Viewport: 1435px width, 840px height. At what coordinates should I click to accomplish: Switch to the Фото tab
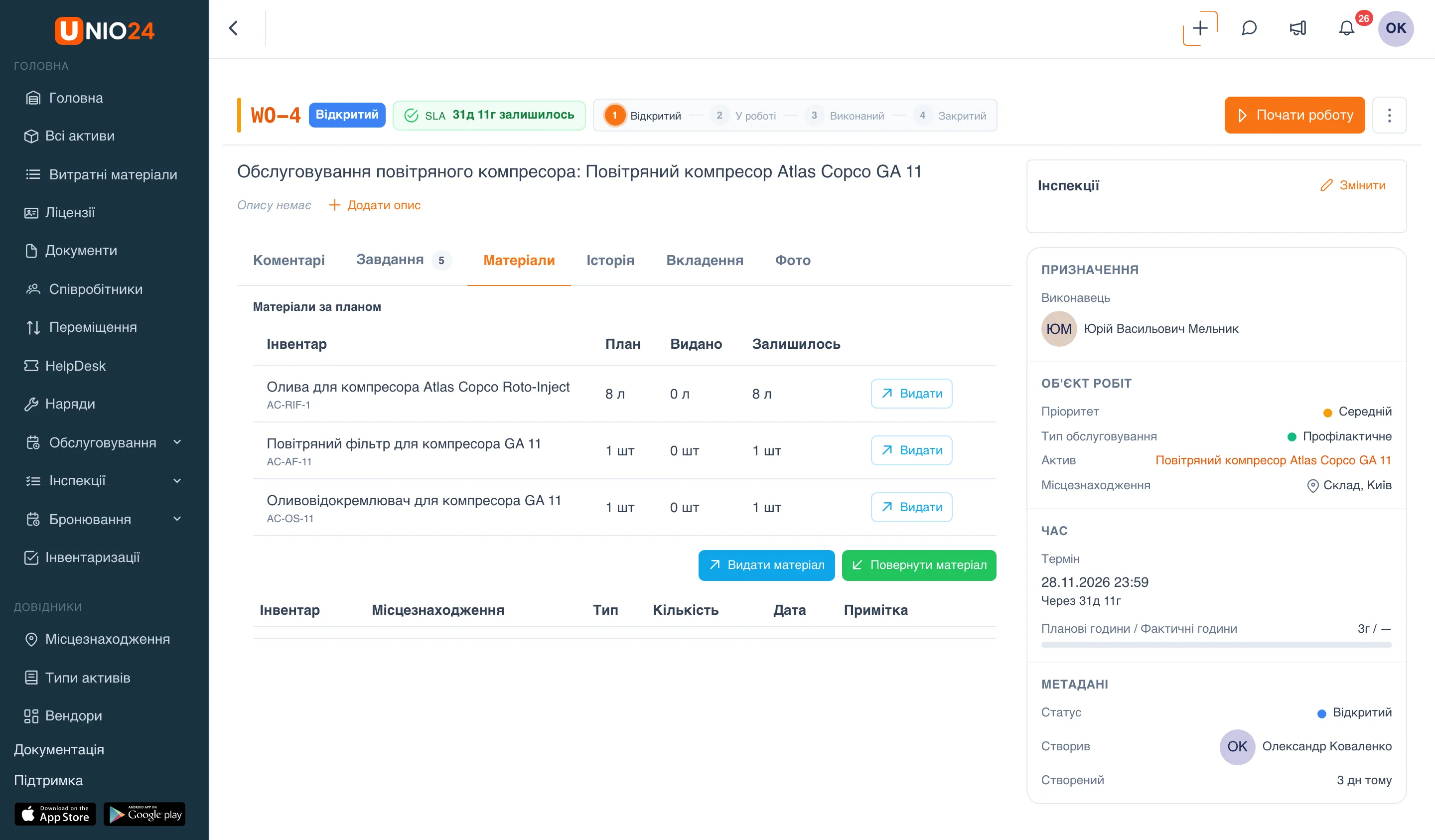coord(793,260)
